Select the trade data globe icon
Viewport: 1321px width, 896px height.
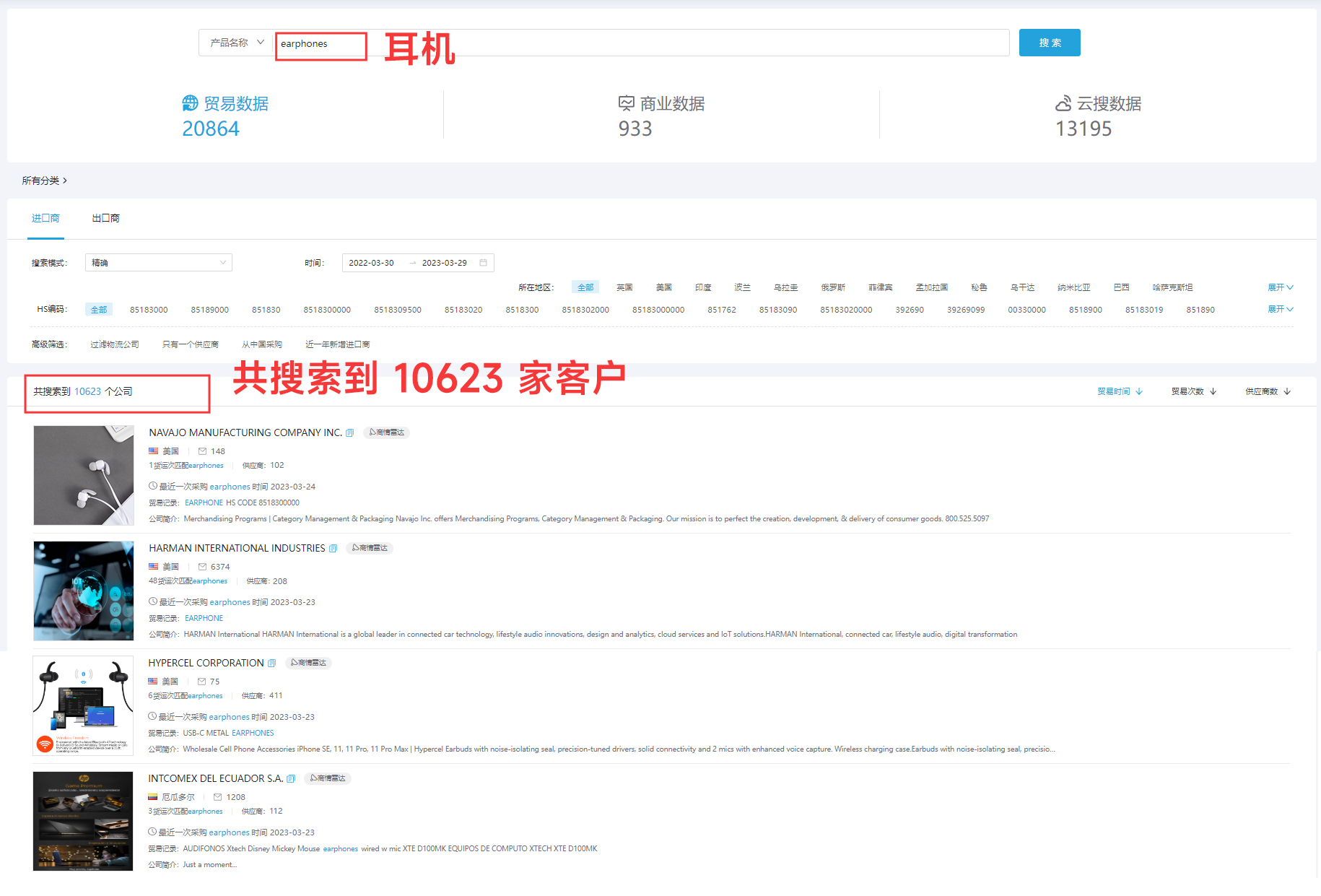coord(190,103)
